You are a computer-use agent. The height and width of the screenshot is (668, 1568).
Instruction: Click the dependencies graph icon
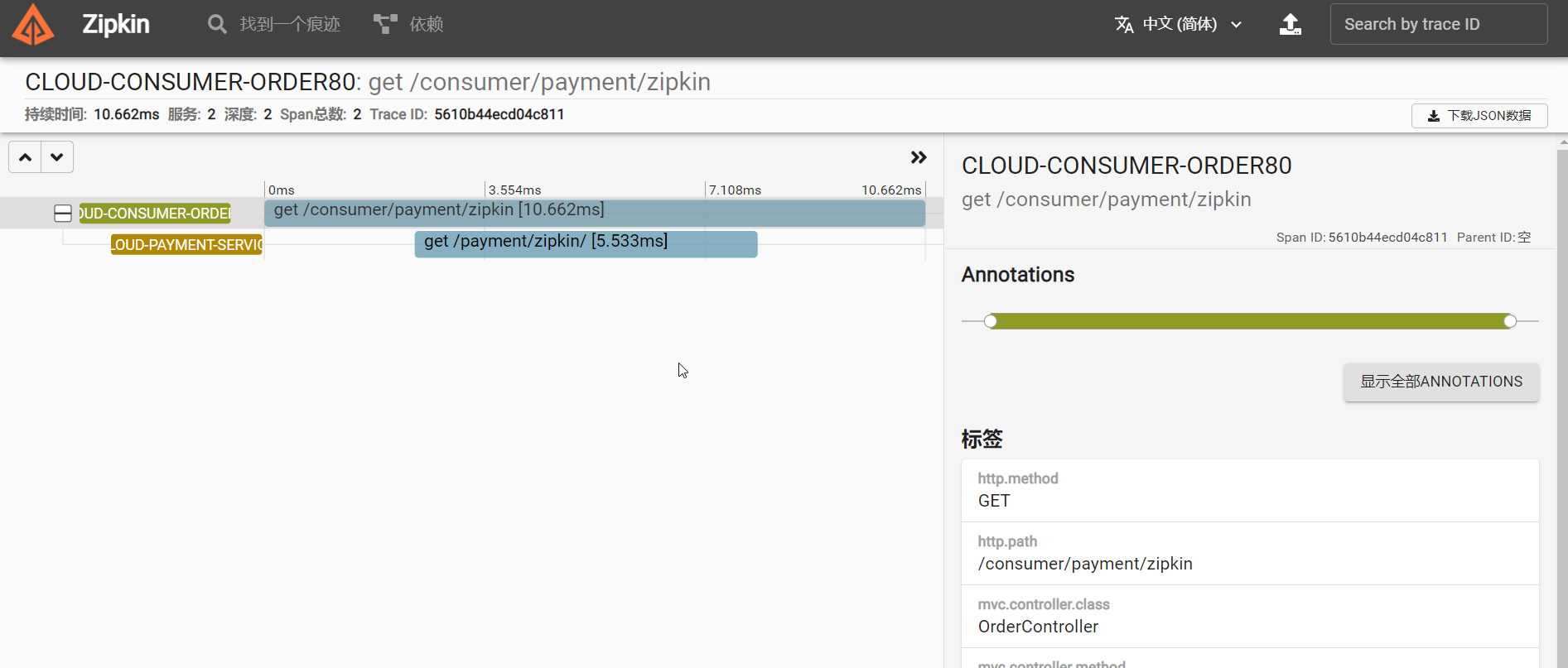[385, 24]
